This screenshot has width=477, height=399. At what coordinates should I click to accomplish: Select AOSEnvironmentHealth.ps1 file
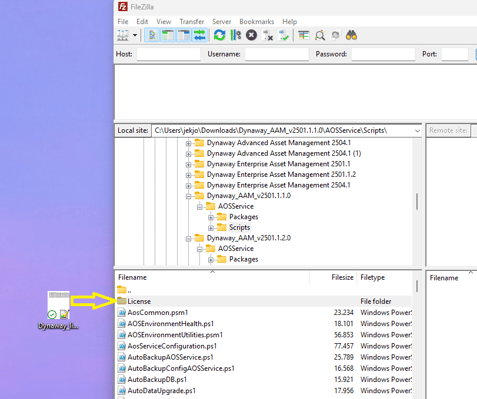click(x=264, y=324)
